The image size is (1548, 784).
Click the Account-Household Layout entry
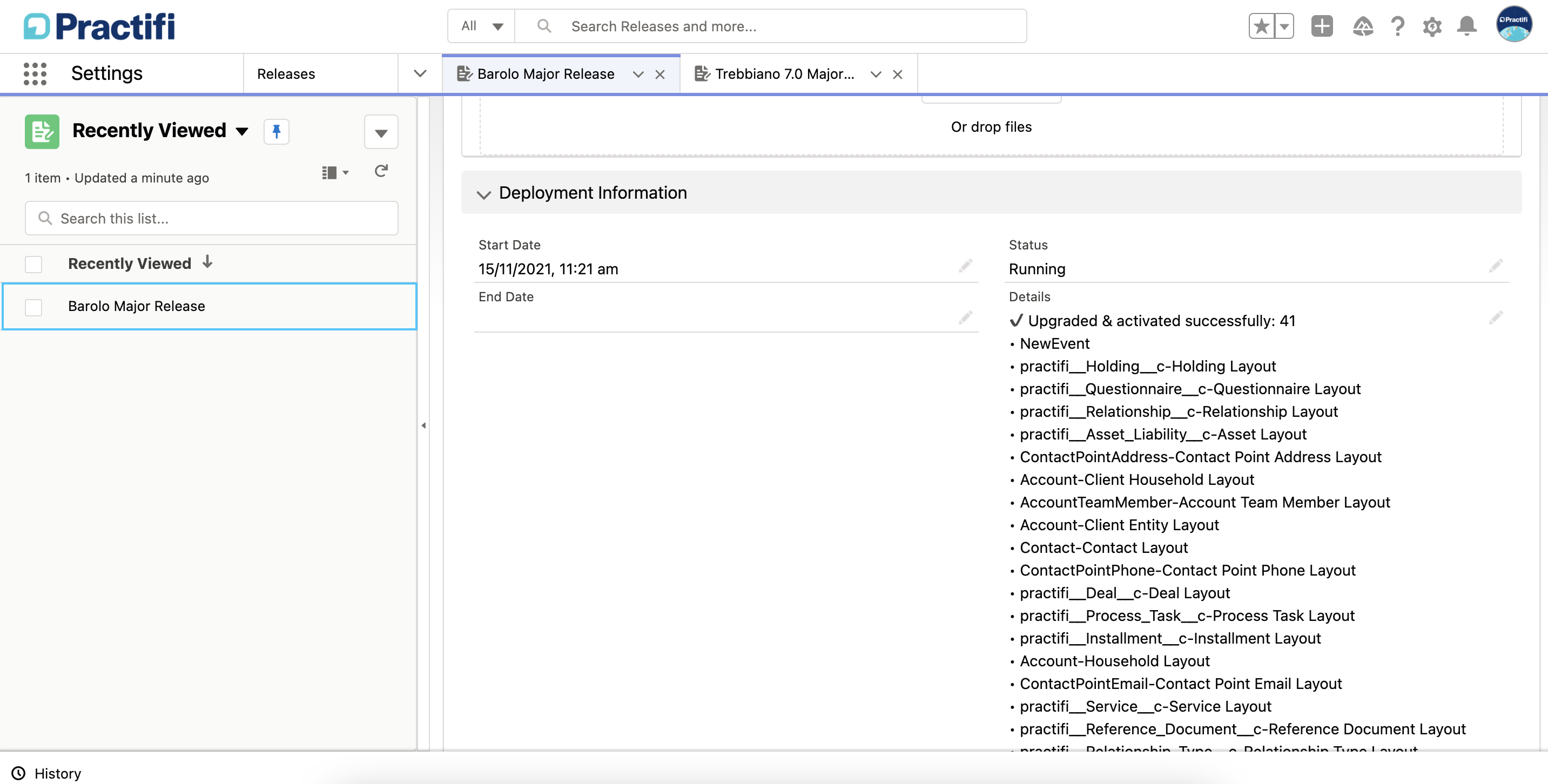tap(1114, 661)
